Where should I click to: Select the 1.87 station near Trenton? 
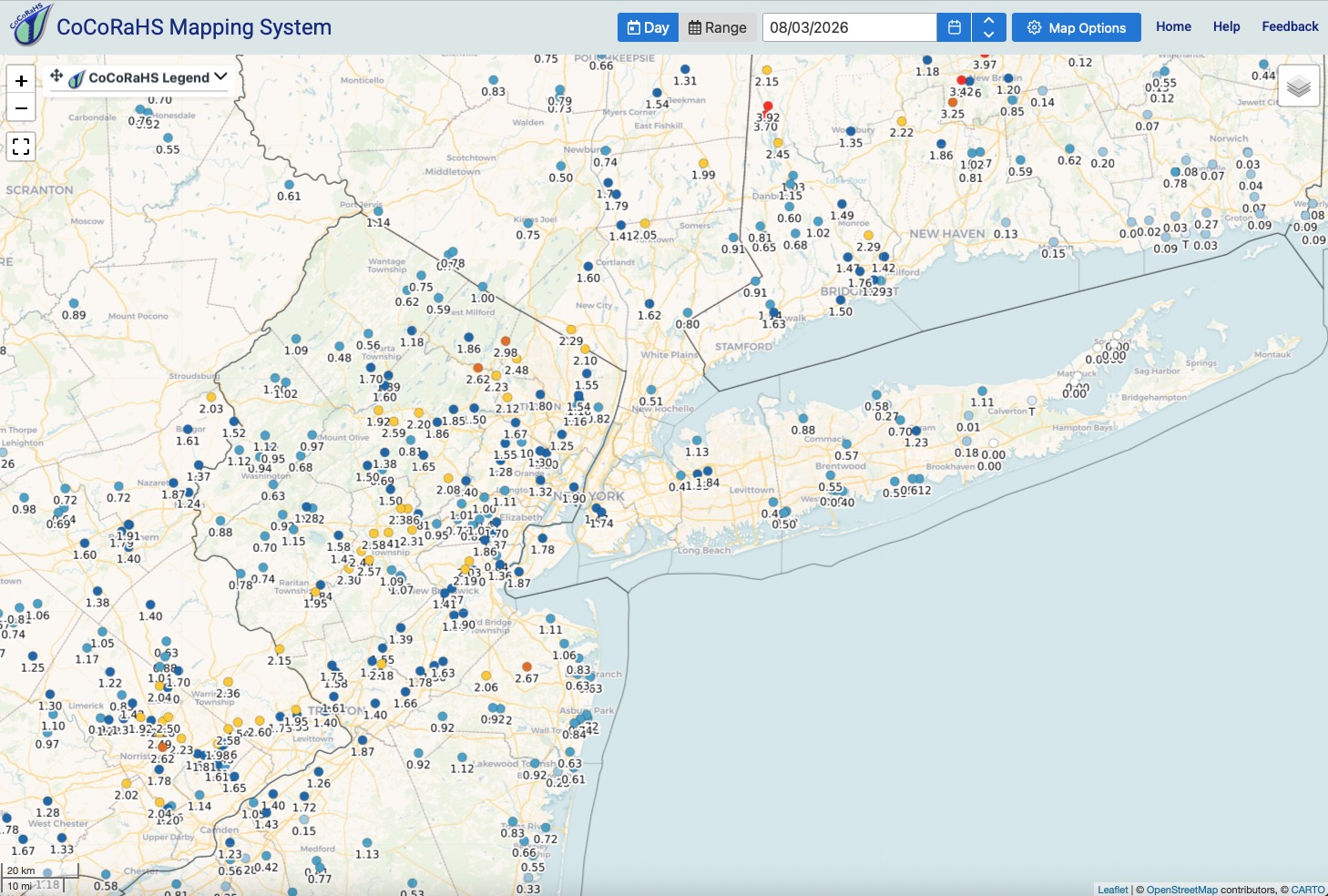tap(363, 740)
